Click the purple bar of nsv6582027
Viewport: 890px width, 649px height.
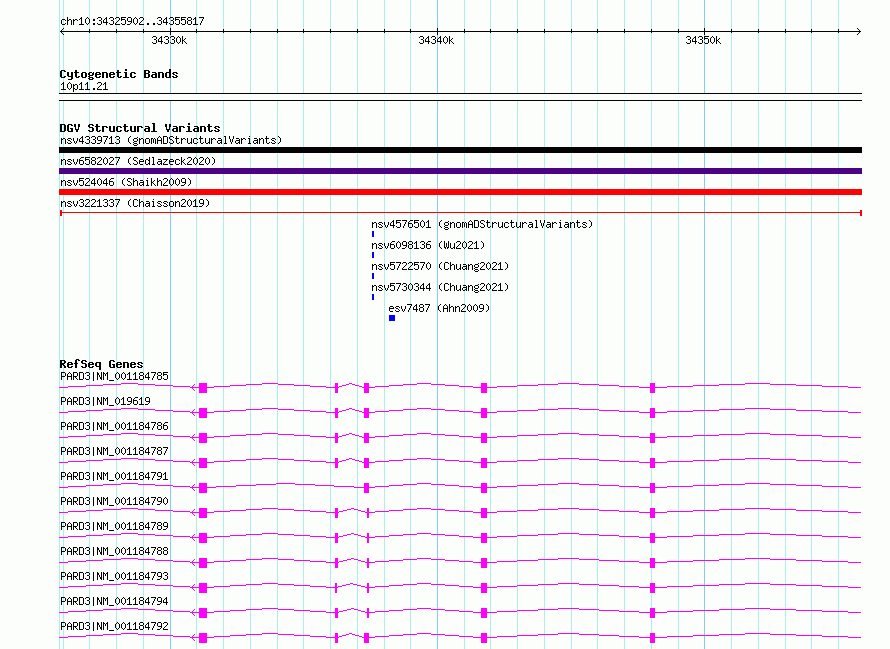coord(460,171)
